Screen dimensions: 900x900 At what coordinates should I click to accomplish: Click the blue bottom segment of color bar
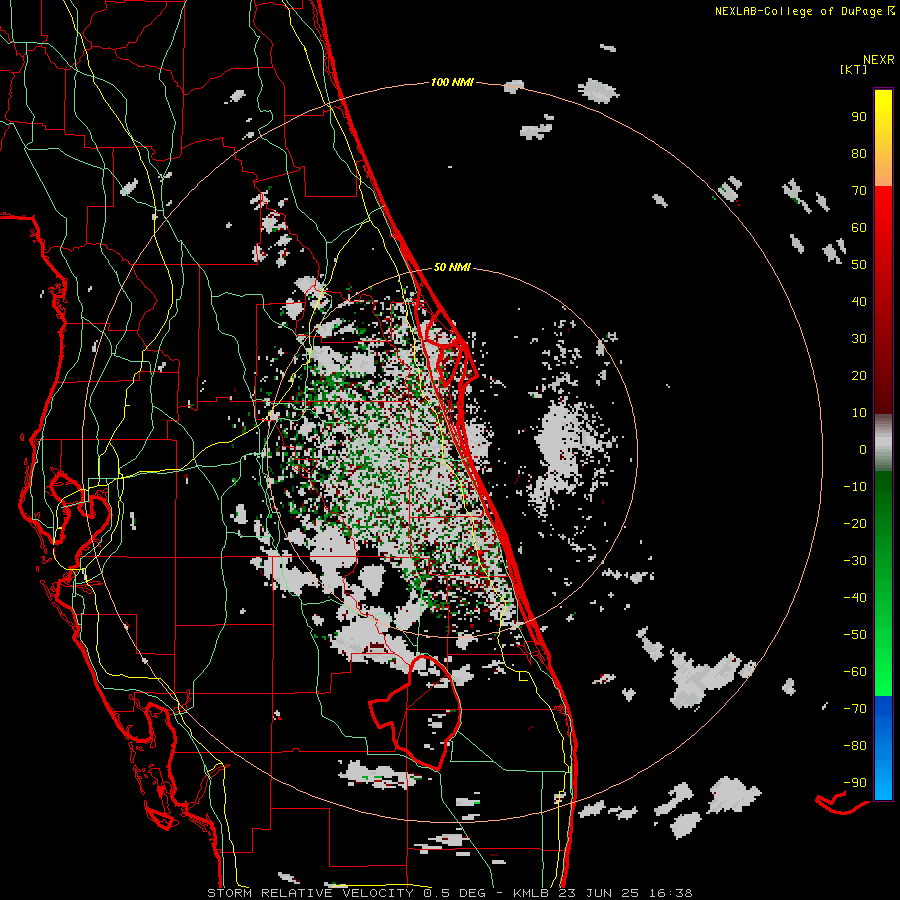(883, 748)
